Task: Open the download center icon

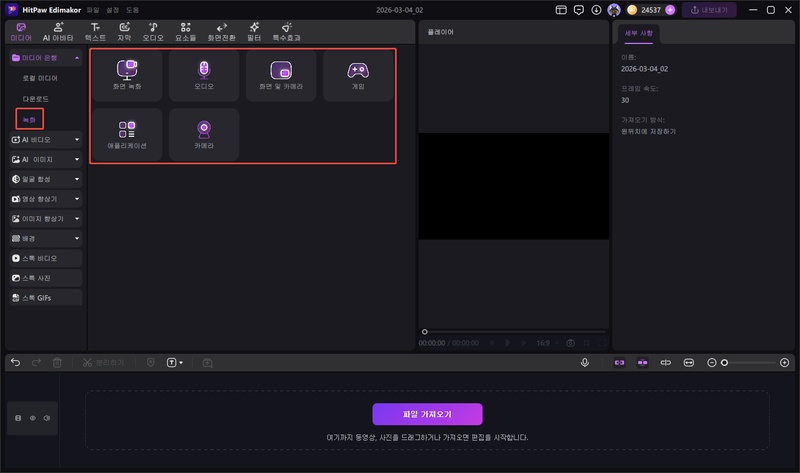Action: [x=596, y=10]
